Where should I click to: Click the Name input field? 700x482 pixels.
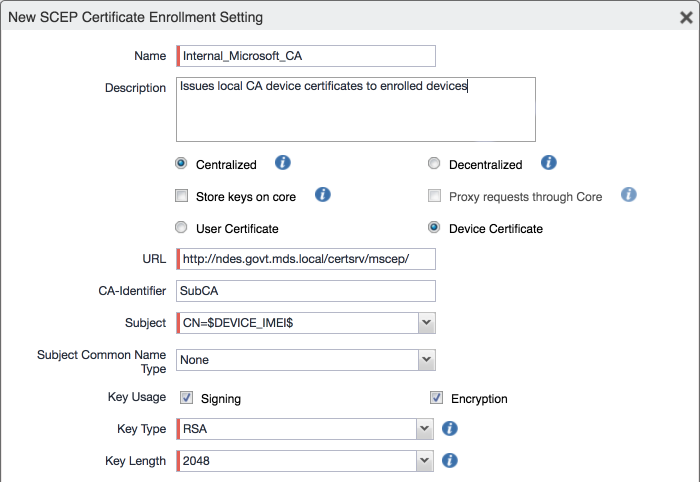(306, 56)
